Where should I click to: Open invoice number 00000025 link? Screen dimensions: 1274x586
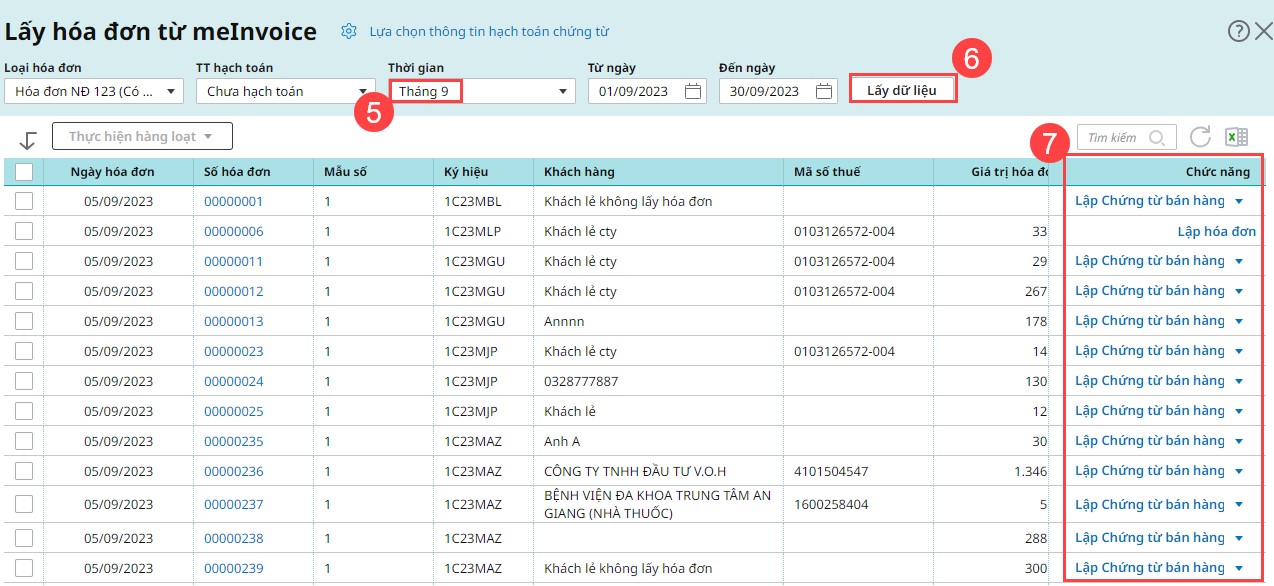[234, 411]
